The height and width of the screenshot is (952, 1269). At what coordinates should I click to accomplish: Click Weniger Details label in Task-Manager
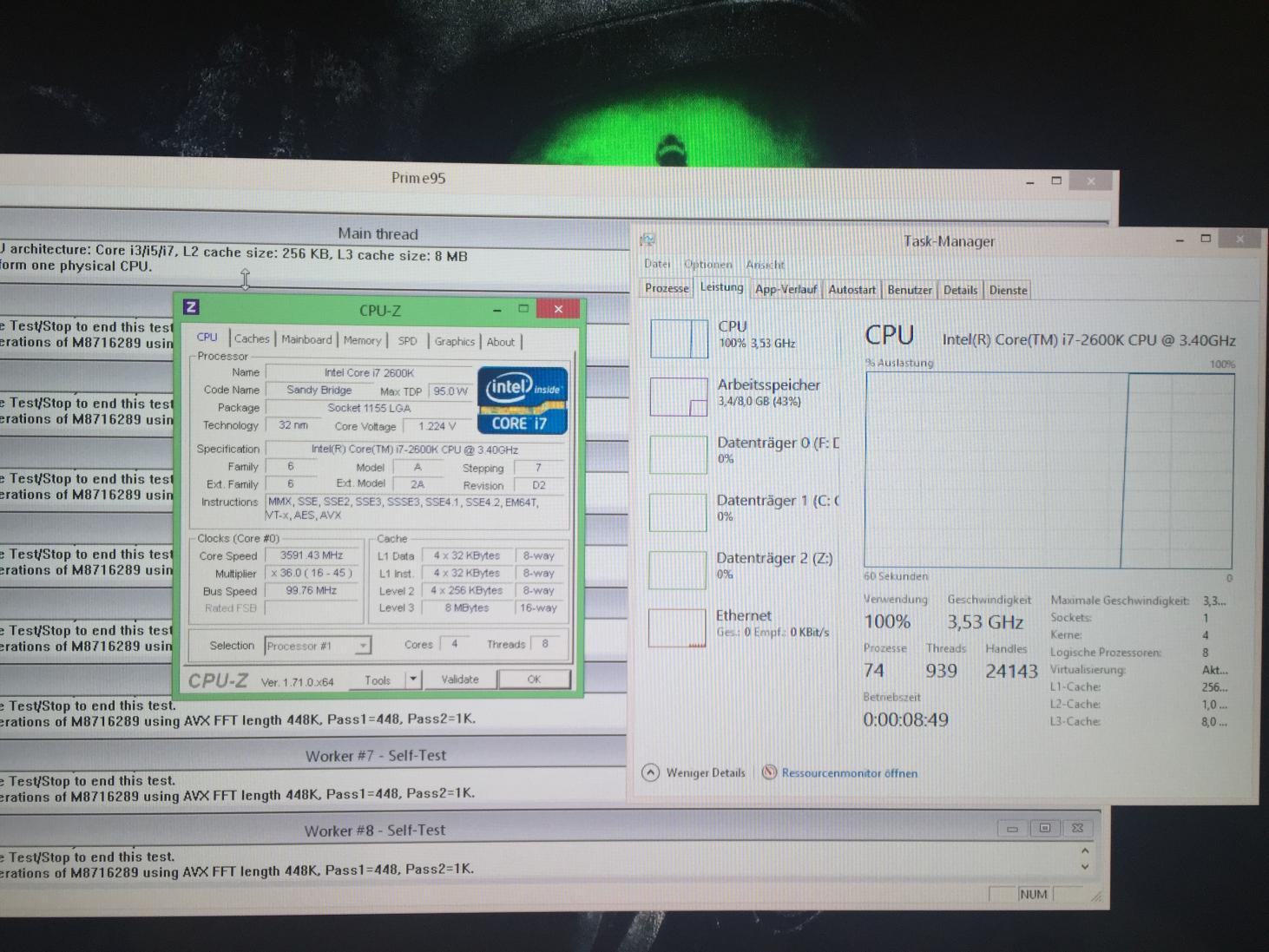pos(705,772)
